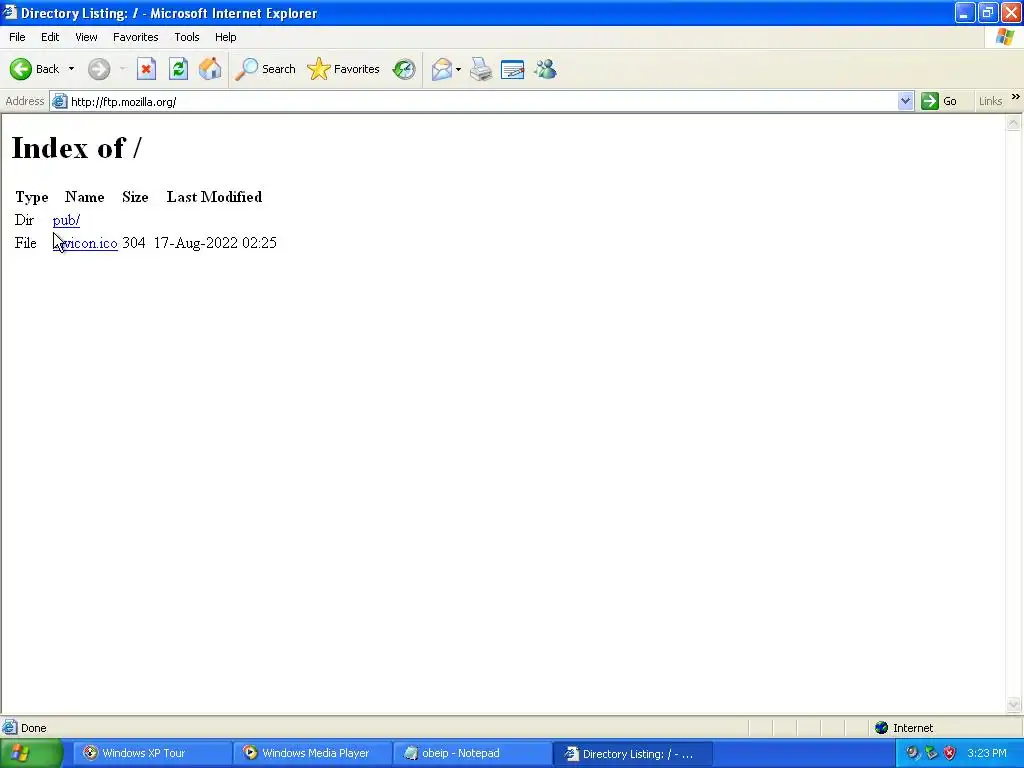
Task: Click the Done status text
Action: [x=34, y=728]
